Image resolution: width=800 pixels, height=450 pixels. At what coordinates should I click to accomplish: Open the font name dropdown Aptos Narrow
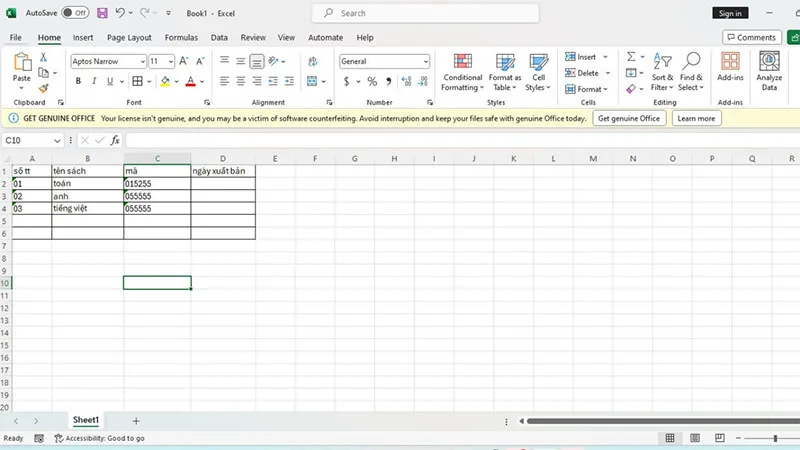[x=143, y=61]
